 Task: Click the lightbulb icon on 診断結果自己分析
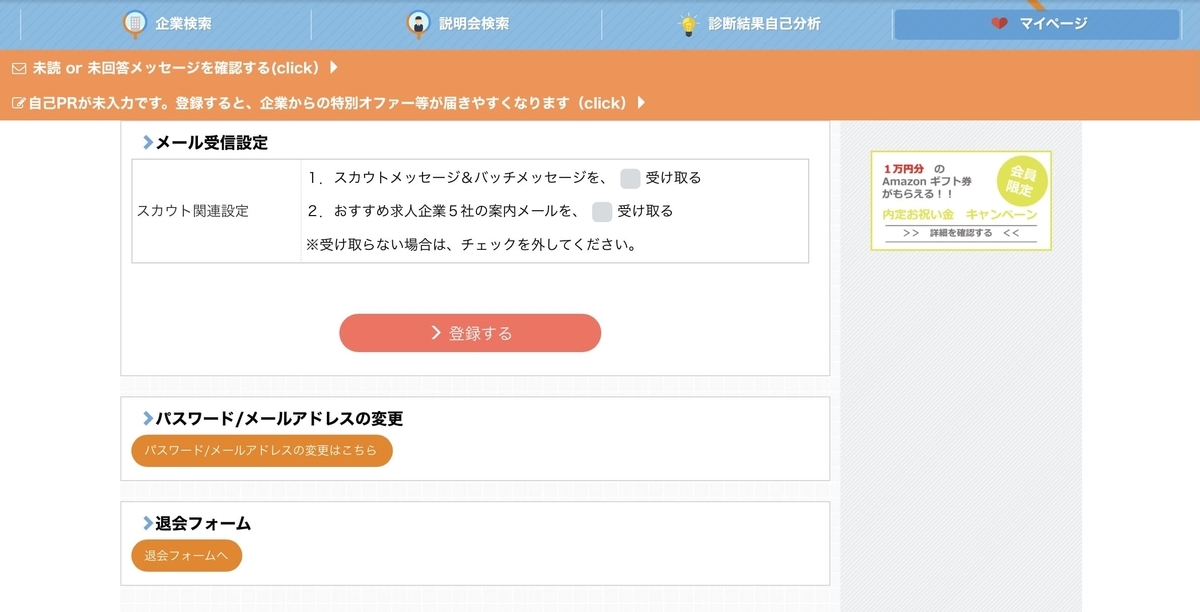pyautogui.click(x=689, y=23)
